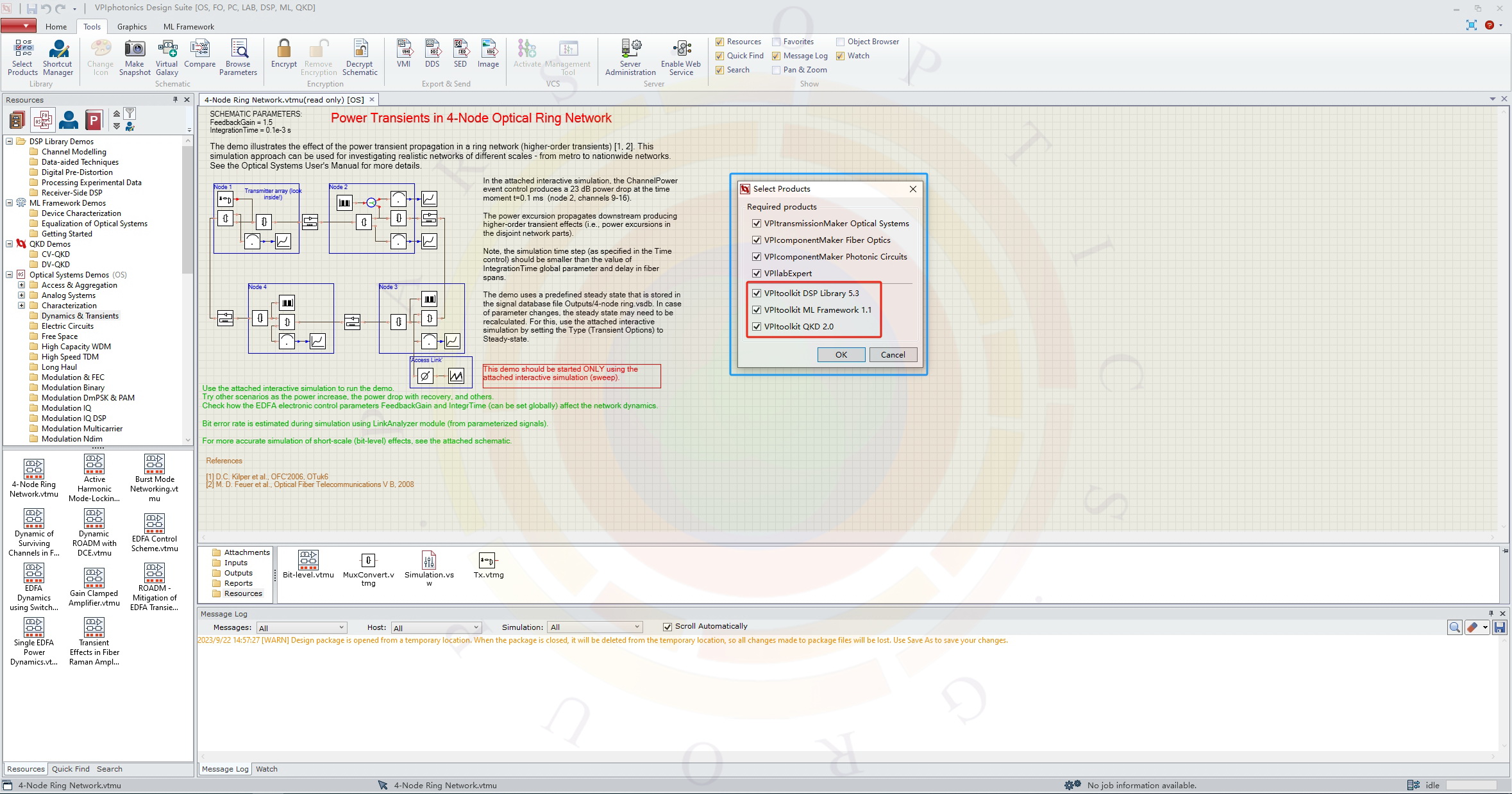Open the Messages filter dropdown

click(301, 627)
